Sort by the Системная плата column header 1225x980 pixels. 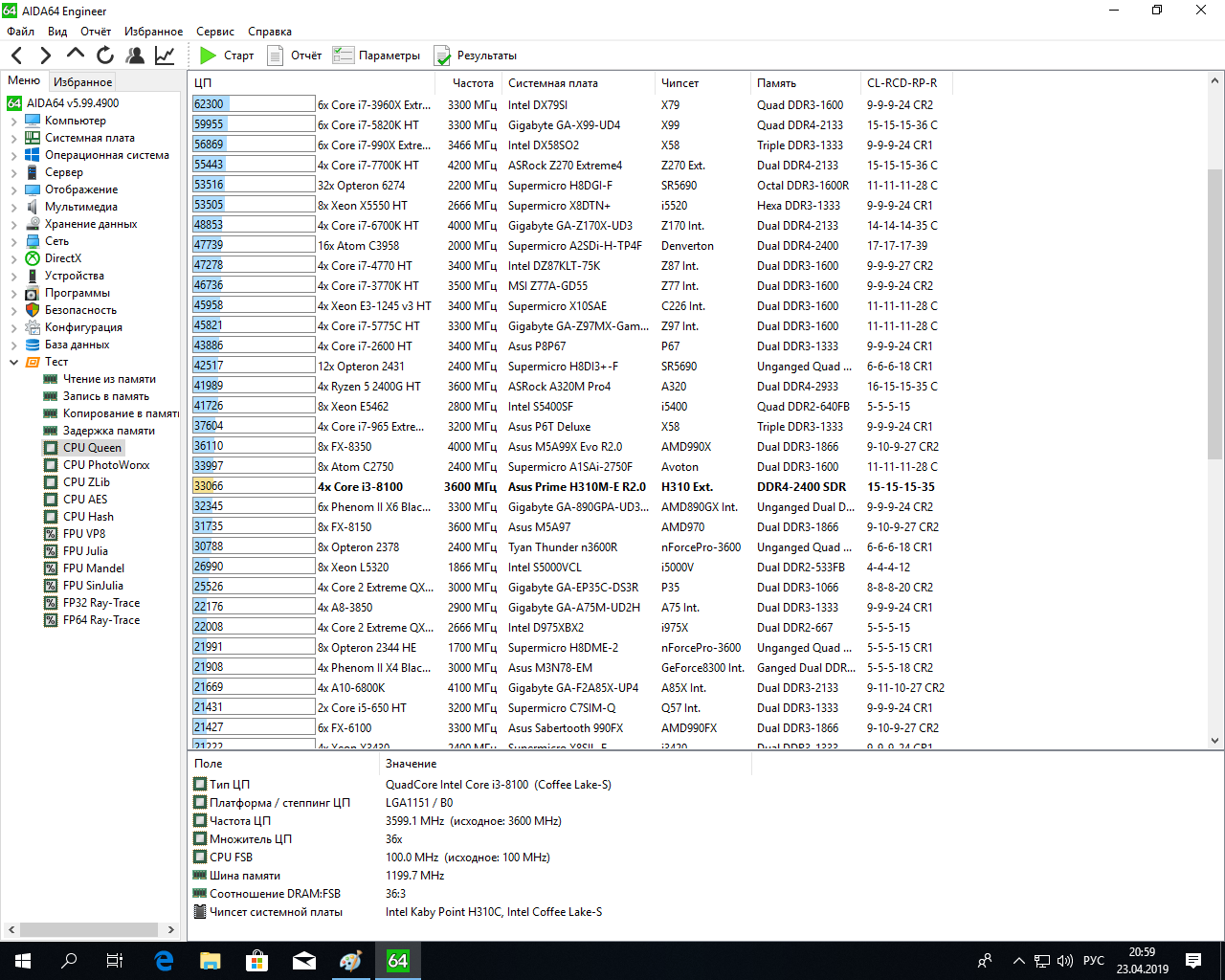point(578,83)
